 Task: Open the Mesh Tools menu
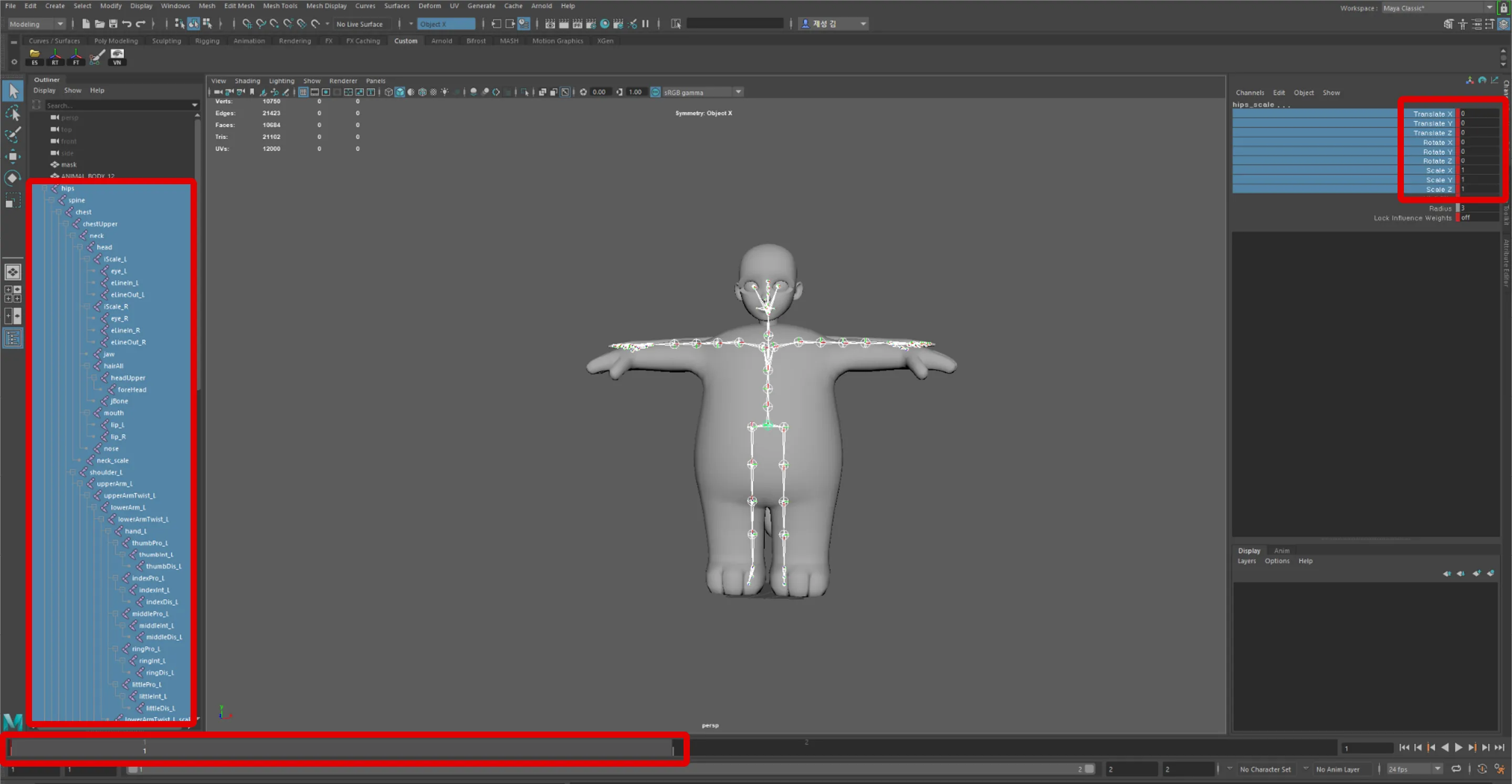(279, 6)
